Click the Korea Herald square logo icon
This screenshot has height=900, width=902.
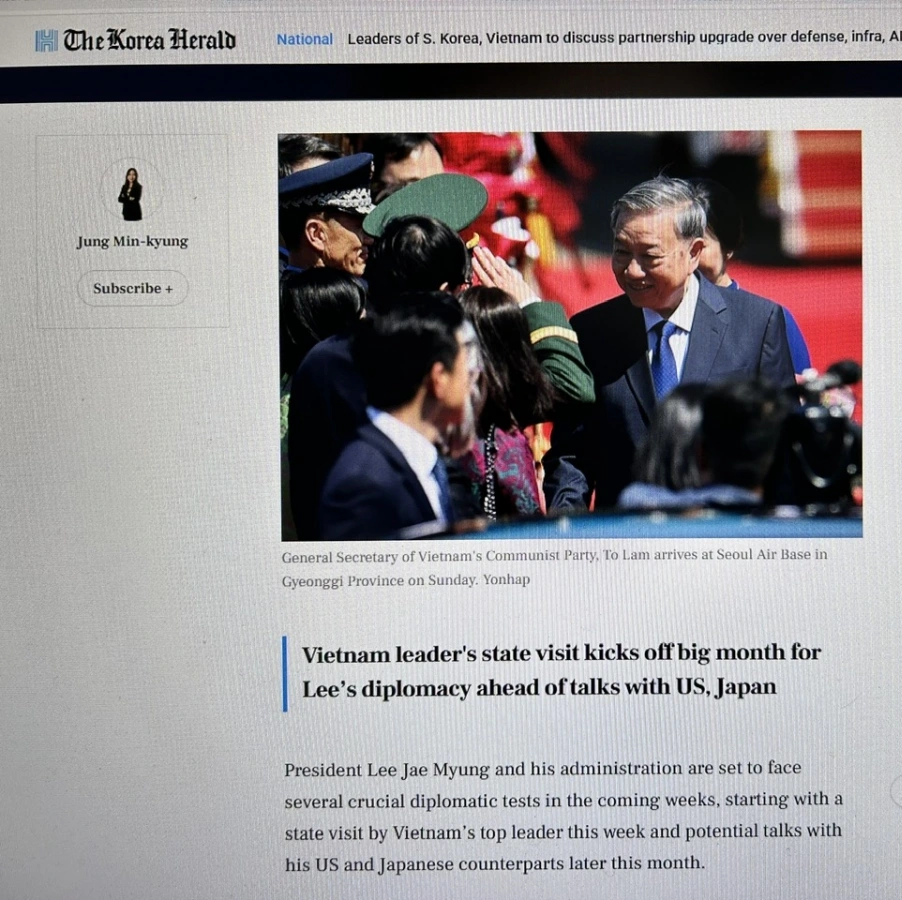pyautogui.click(x=46, y=41)
